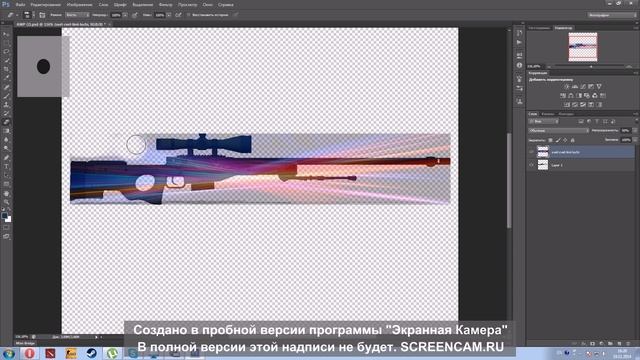The image size is (640, 360).
Task: Select the Magic Wand tool
Action: coord(6,60)
